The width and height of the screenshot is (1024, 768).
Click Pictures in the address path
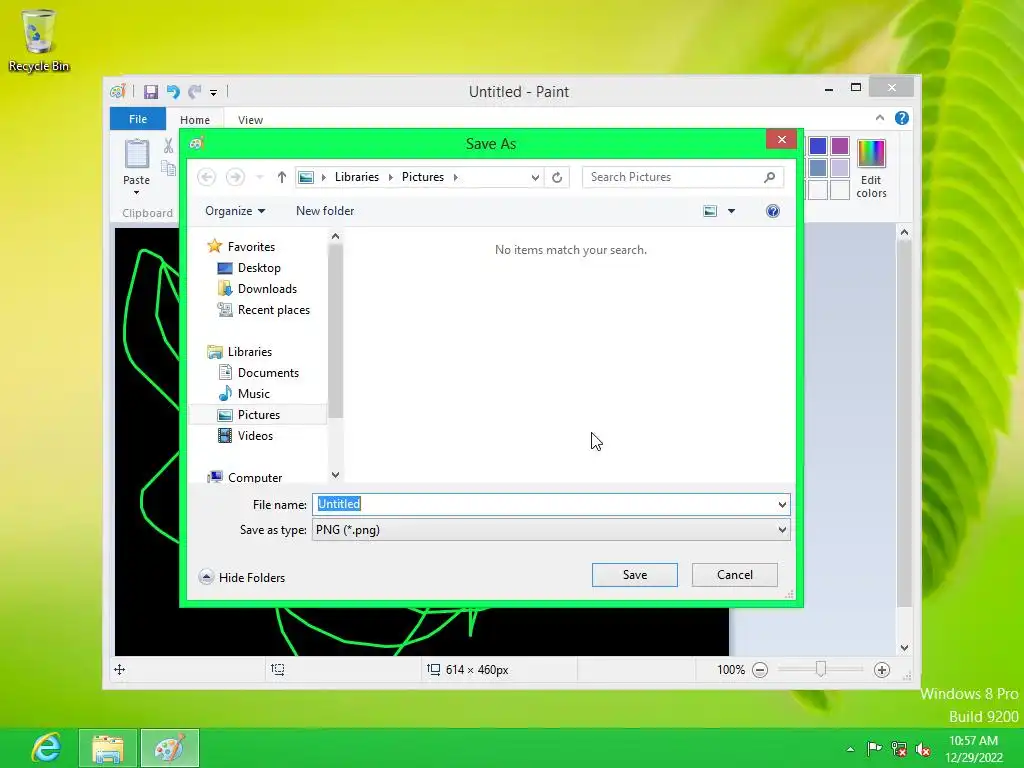(x=423, y=177)
